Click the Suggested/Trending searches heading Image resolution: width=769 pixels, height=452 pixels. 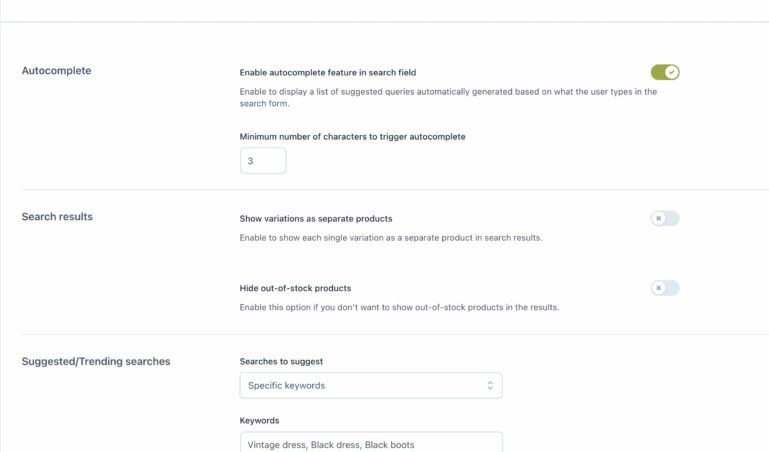click(x=96, y=361)
